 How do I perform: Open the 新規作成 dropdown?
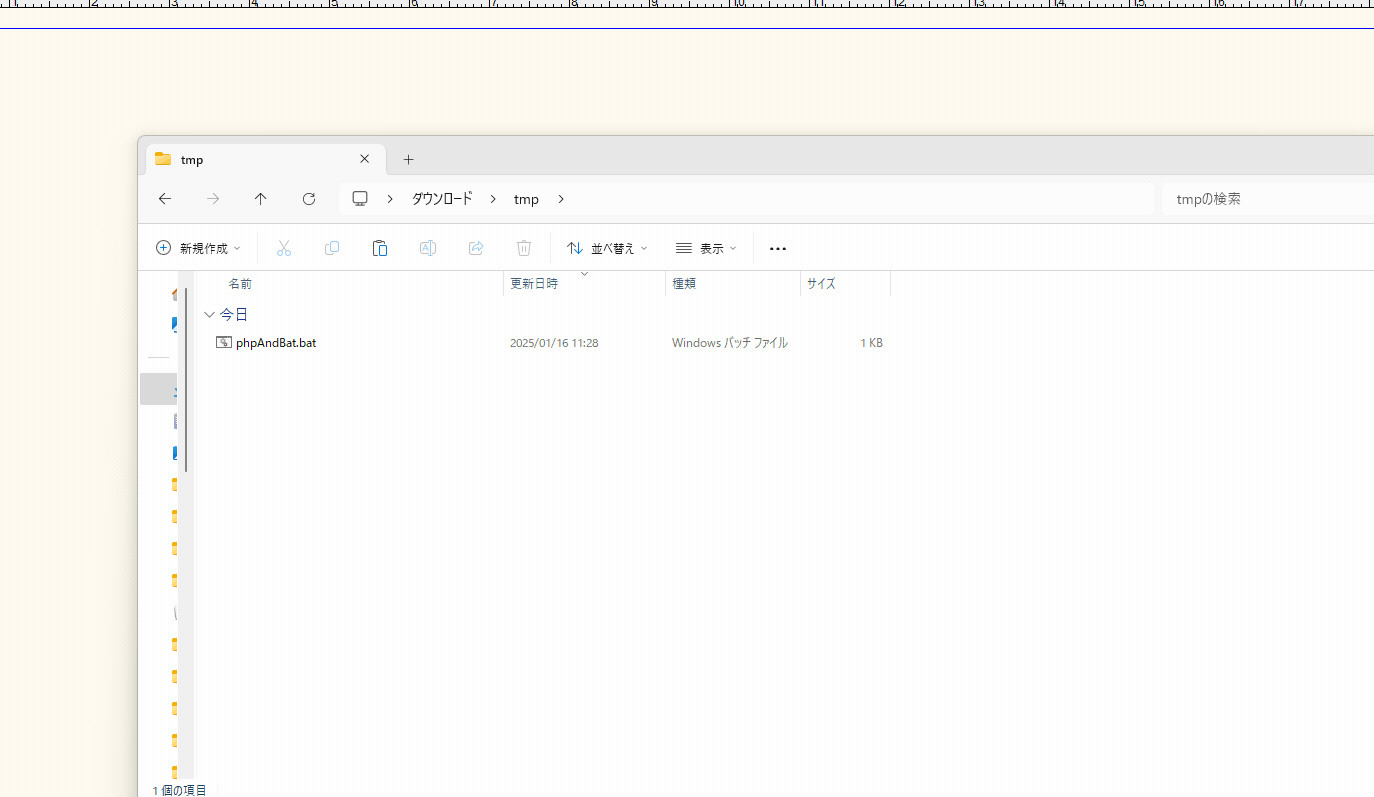(199, 248)
